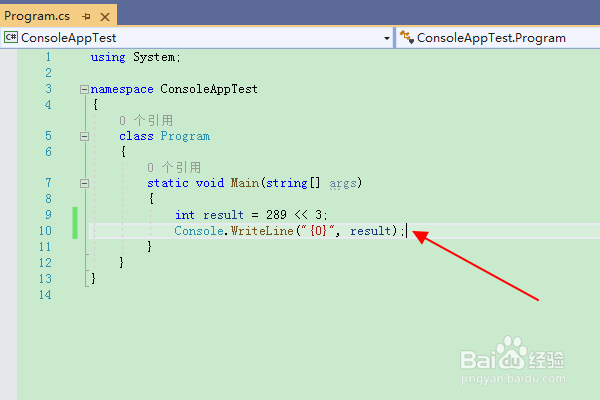This screenshot has width=600, height=400.
Task: Click the 'void' keyword
Action: 210,183
